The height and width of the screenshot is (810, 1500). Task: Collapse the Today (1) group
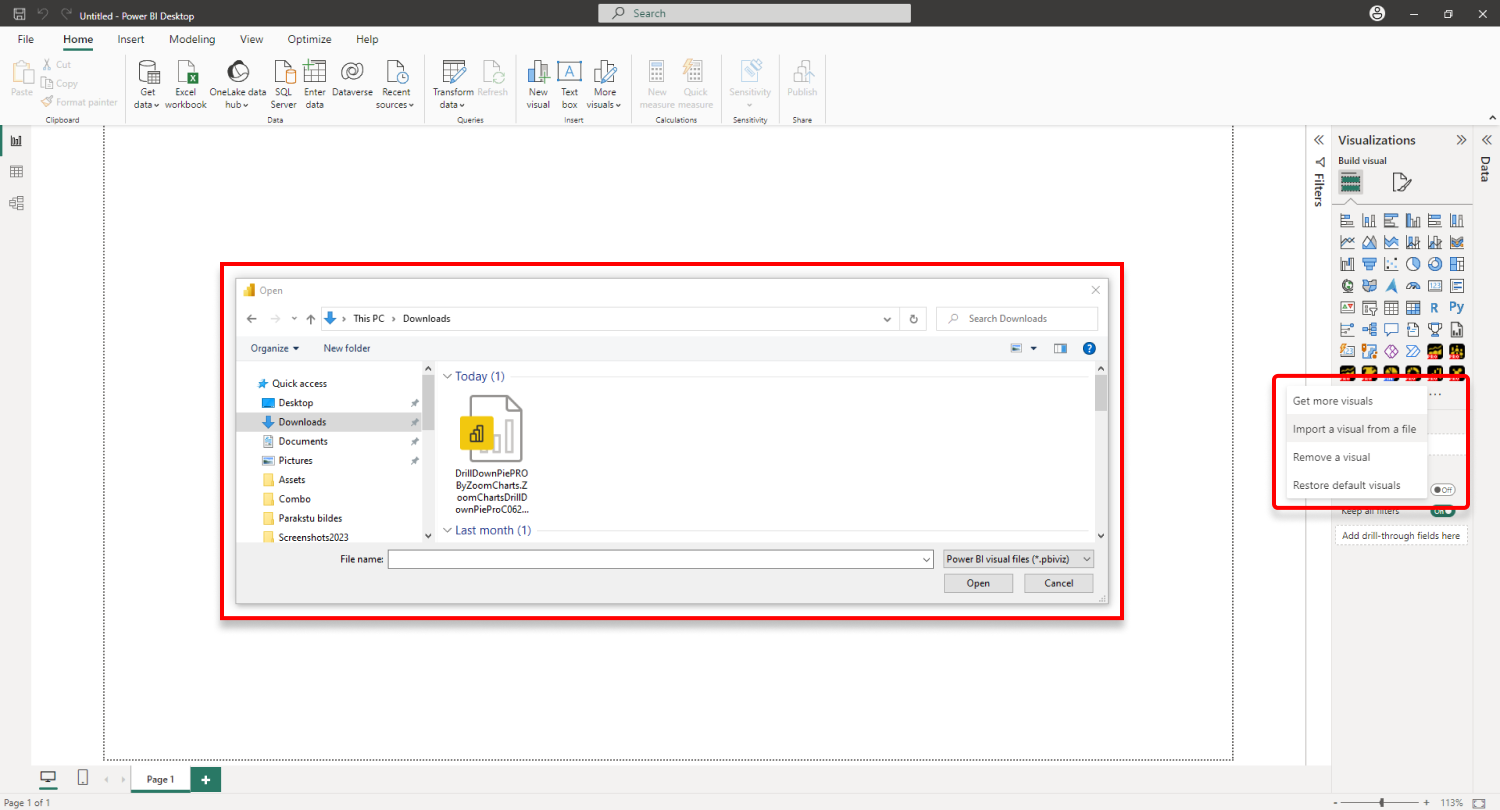point(447,377)
